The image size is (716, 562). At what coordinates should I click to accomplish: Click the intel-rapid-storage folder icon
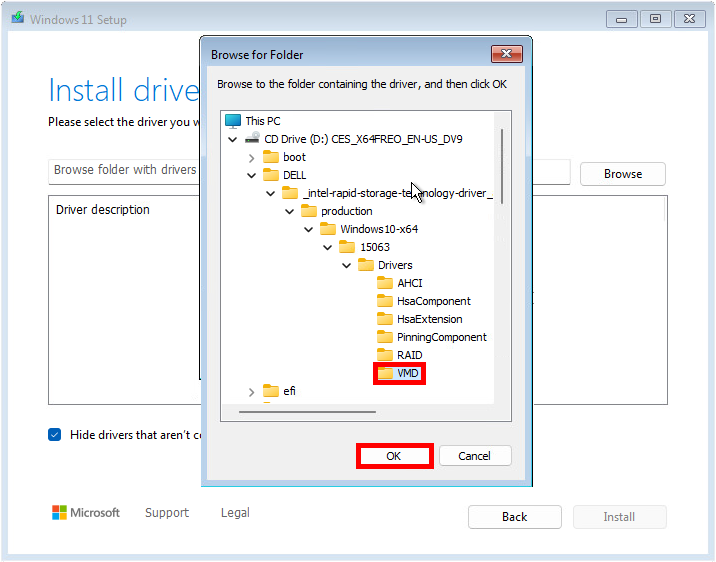pos(290,193)
